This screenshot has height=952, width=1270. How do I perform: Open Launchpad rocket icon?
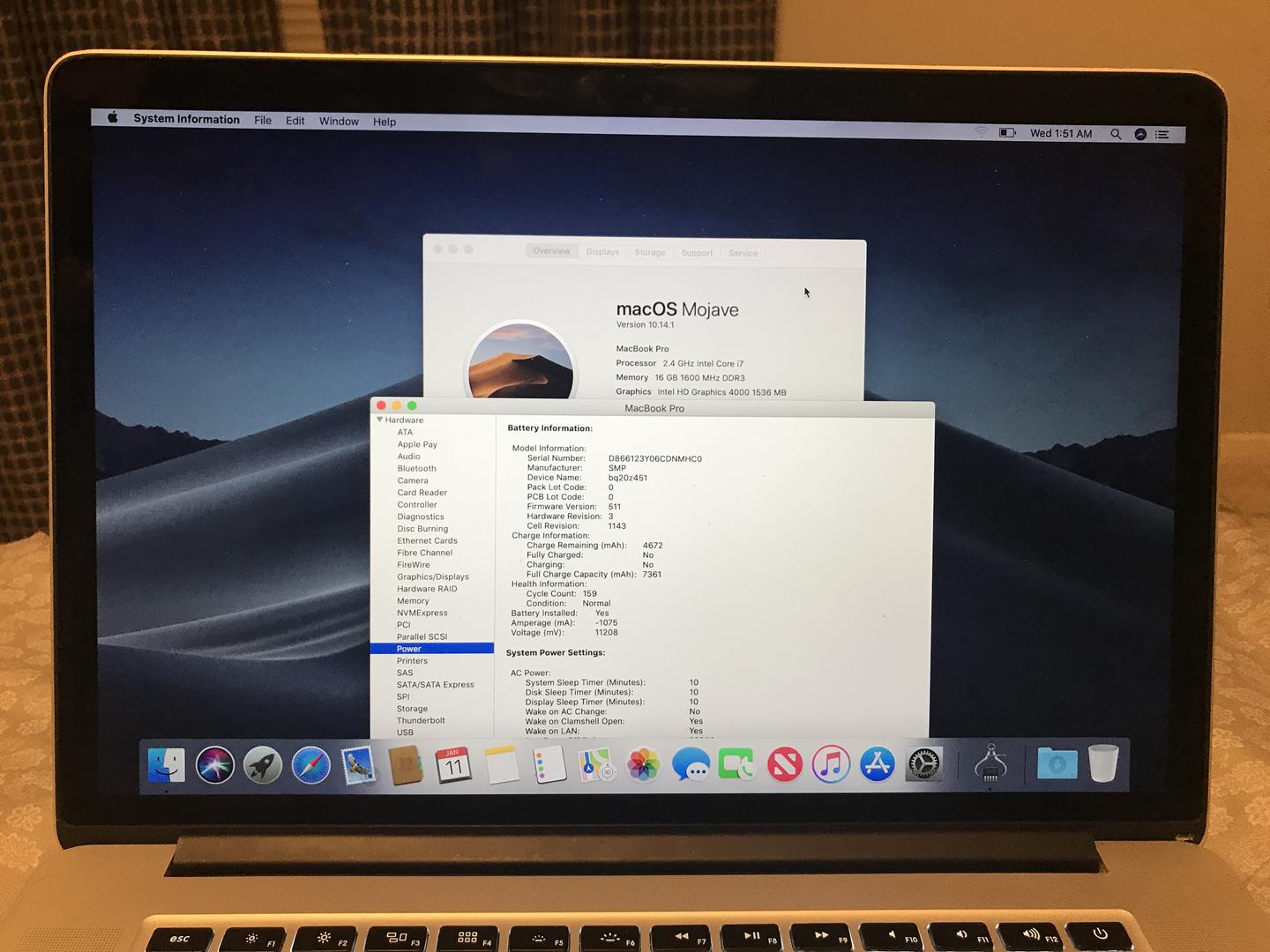pyautogui.click(x=263, y=765)
